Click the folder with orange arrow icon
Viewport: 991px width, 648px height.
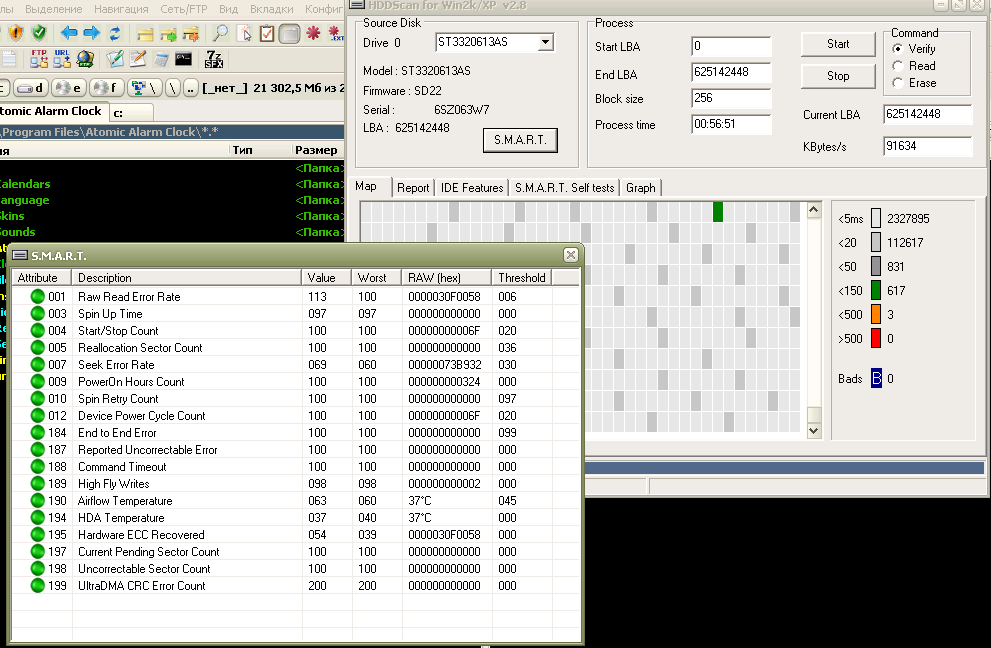190,34
